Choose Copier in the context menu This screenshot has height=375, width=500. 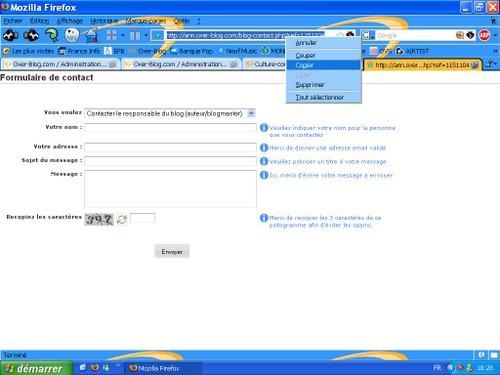click(324, 65)
